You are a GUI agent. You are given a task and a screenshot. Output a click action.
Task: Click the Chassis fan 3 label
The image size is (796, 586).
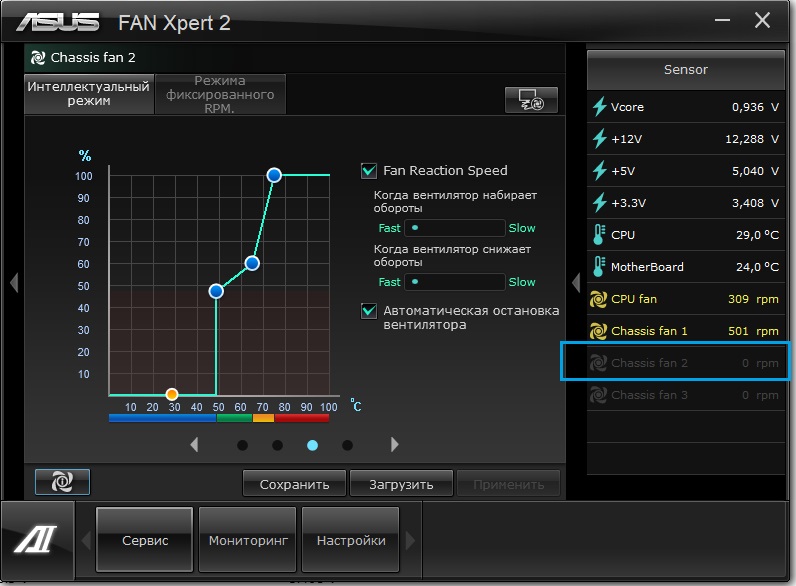(649, 395)
